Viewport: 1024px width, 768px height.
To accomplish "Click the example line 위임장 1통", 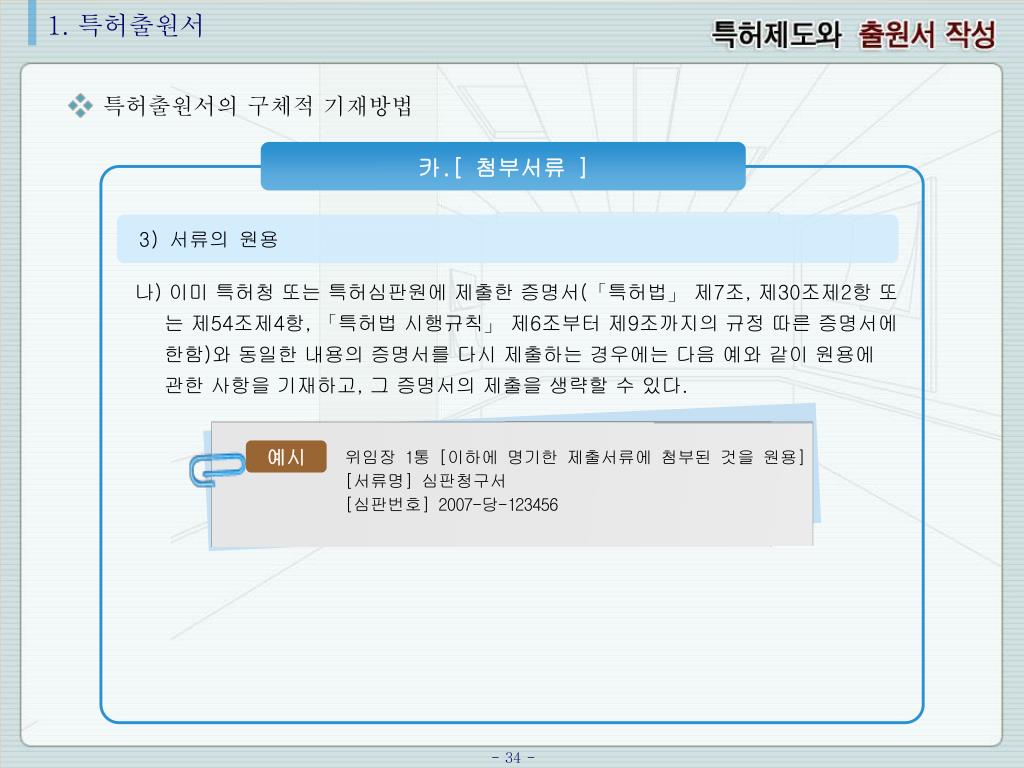I will click(575, 456).
